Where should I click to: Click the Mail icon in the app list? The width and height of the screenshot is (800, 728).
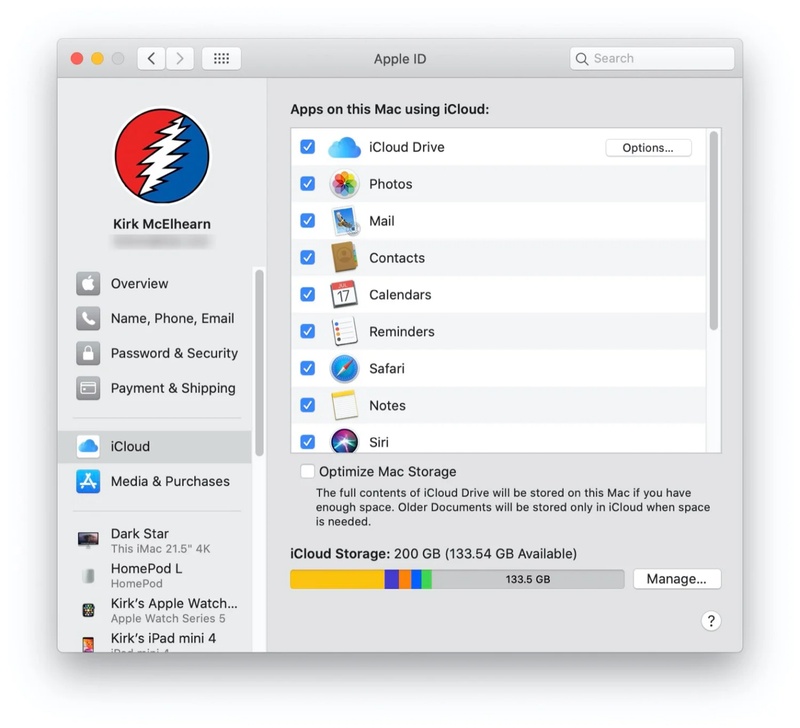coord(344,221)
